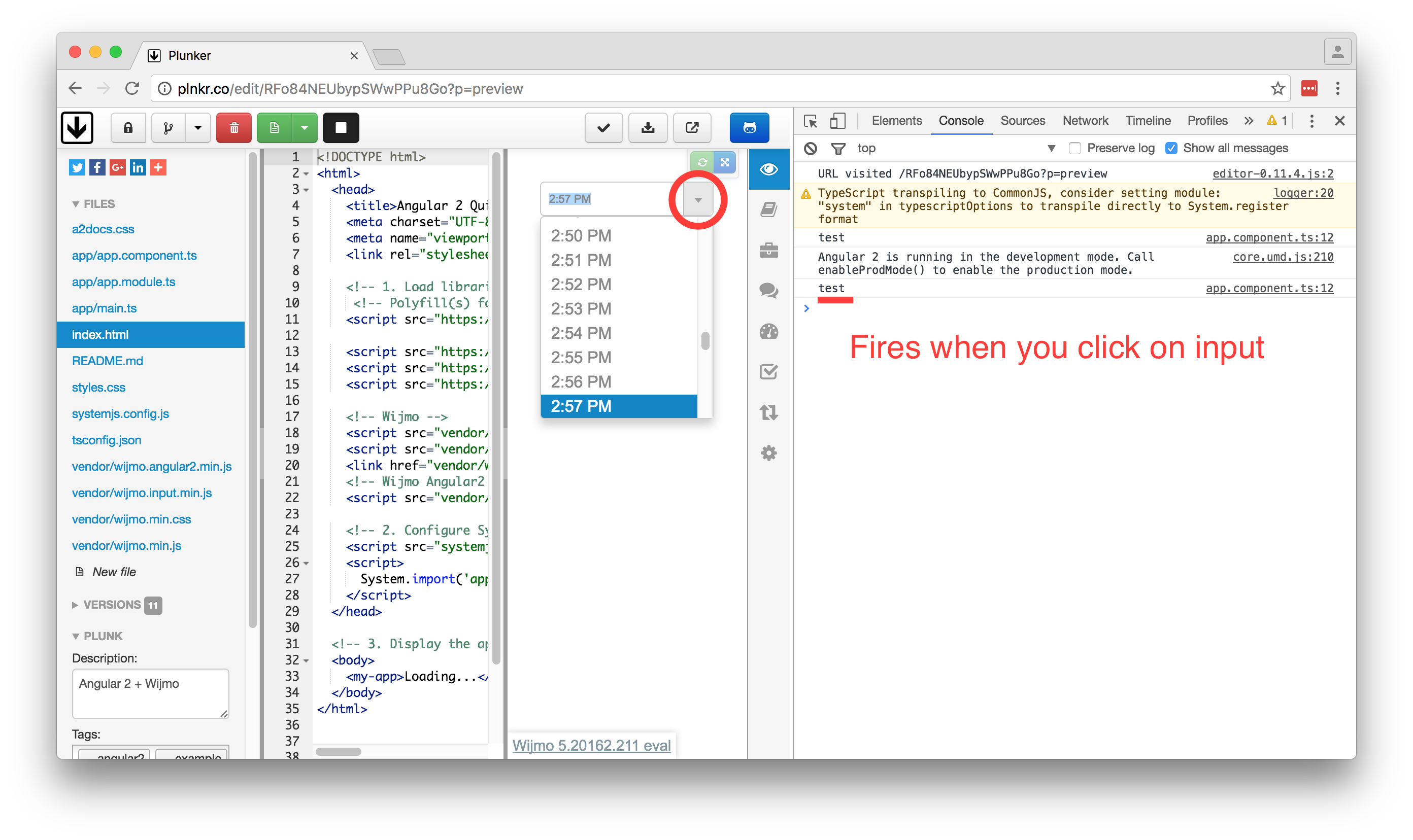1413x840 pixels.
Task: Click the Wijmo 5.20162.211 eval link
Action: [591, 745]
